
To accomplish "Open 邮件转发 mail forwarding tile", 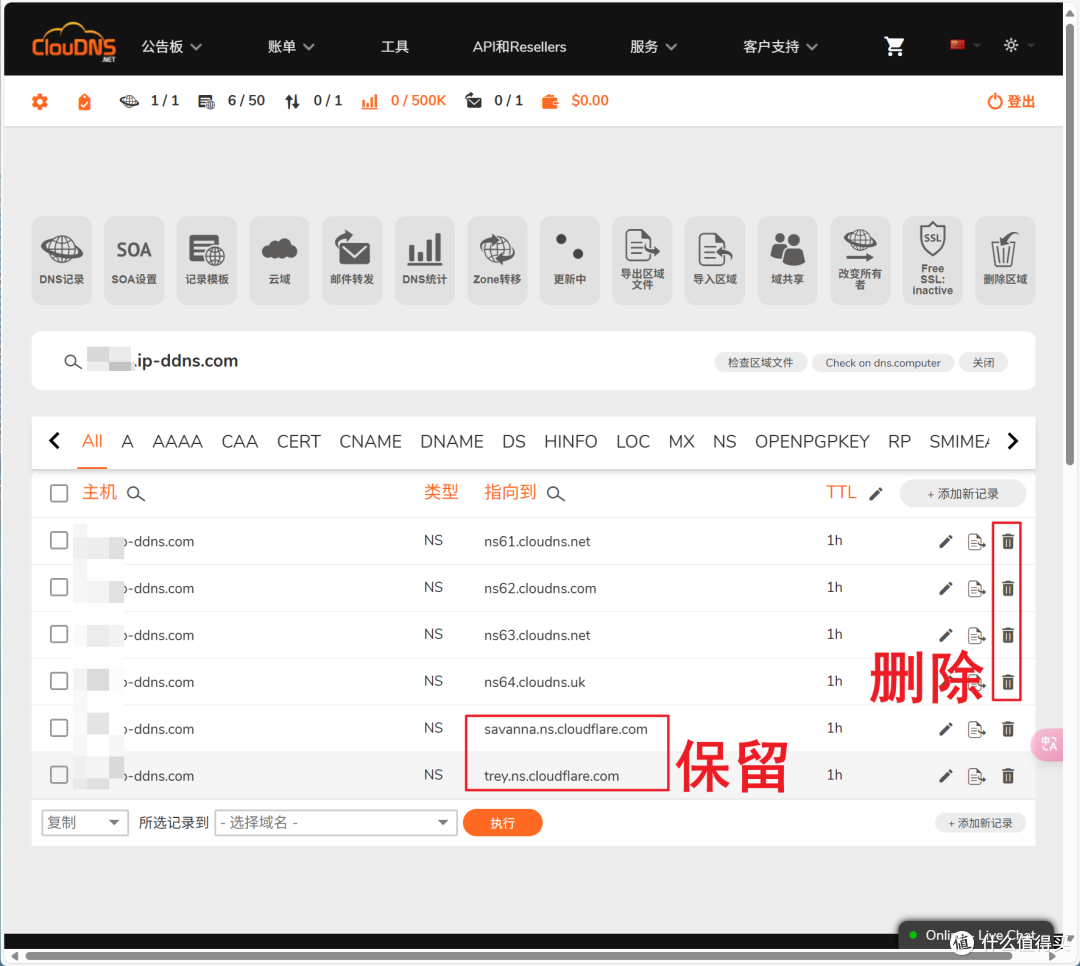I will coord(352,260).
